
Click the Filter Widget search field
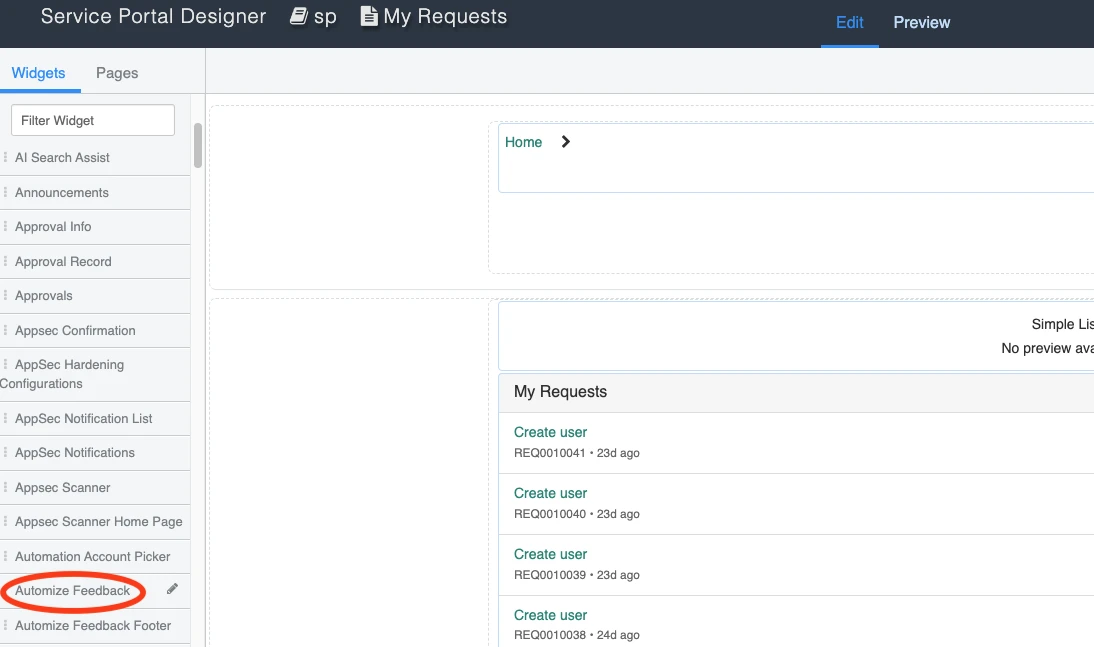click(93, 120)
